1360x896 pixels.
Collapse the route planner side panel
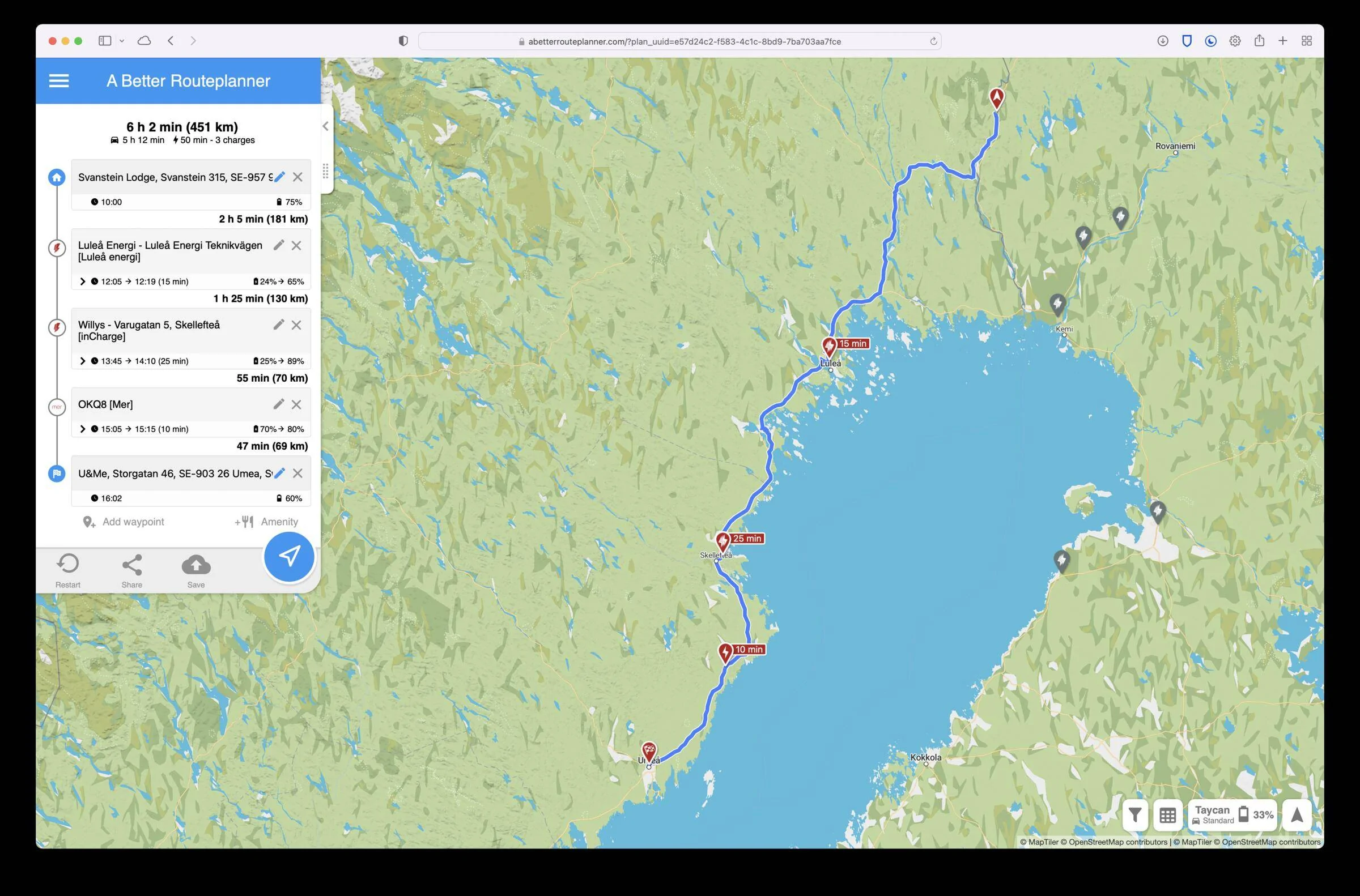325,126
